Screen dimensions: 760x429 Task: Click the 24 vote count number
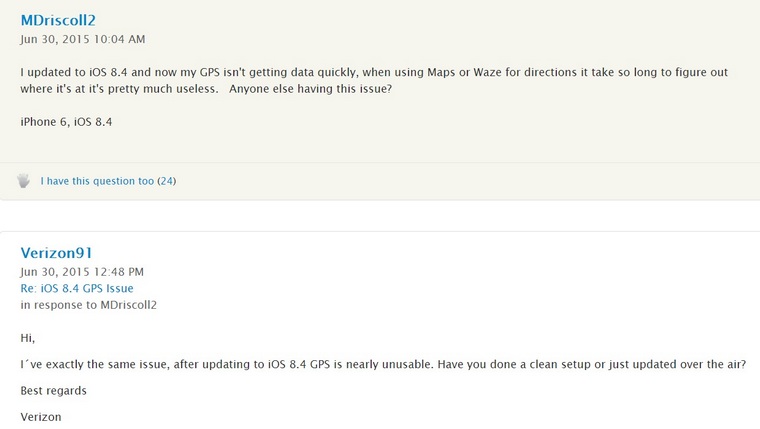(x=167, y=181)
